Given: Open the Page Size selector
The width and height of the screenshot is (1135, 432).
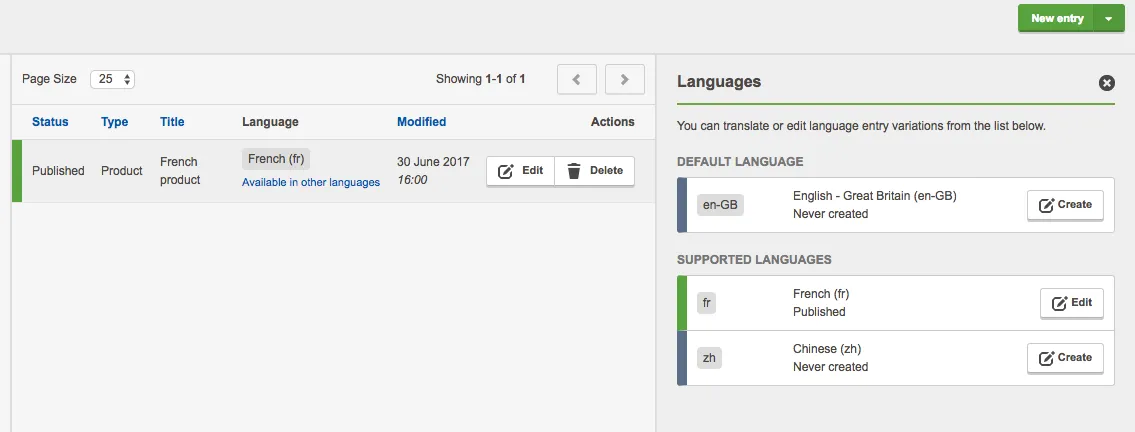Looking at the screenshot, I should point(113,79).
